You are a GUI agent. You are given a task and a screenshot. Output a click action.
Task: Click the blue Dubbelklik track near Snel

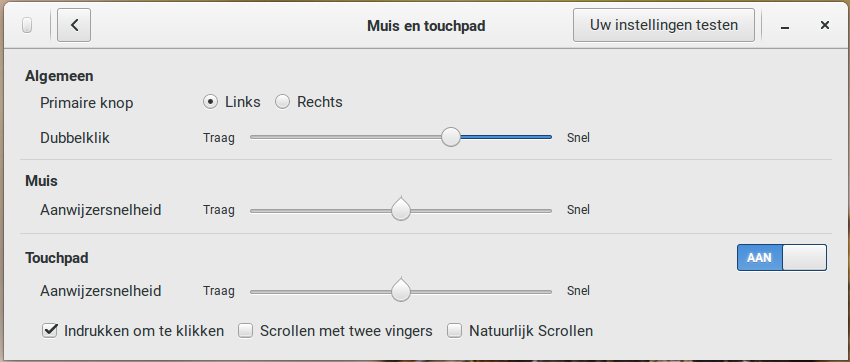[x=537, y=137]
